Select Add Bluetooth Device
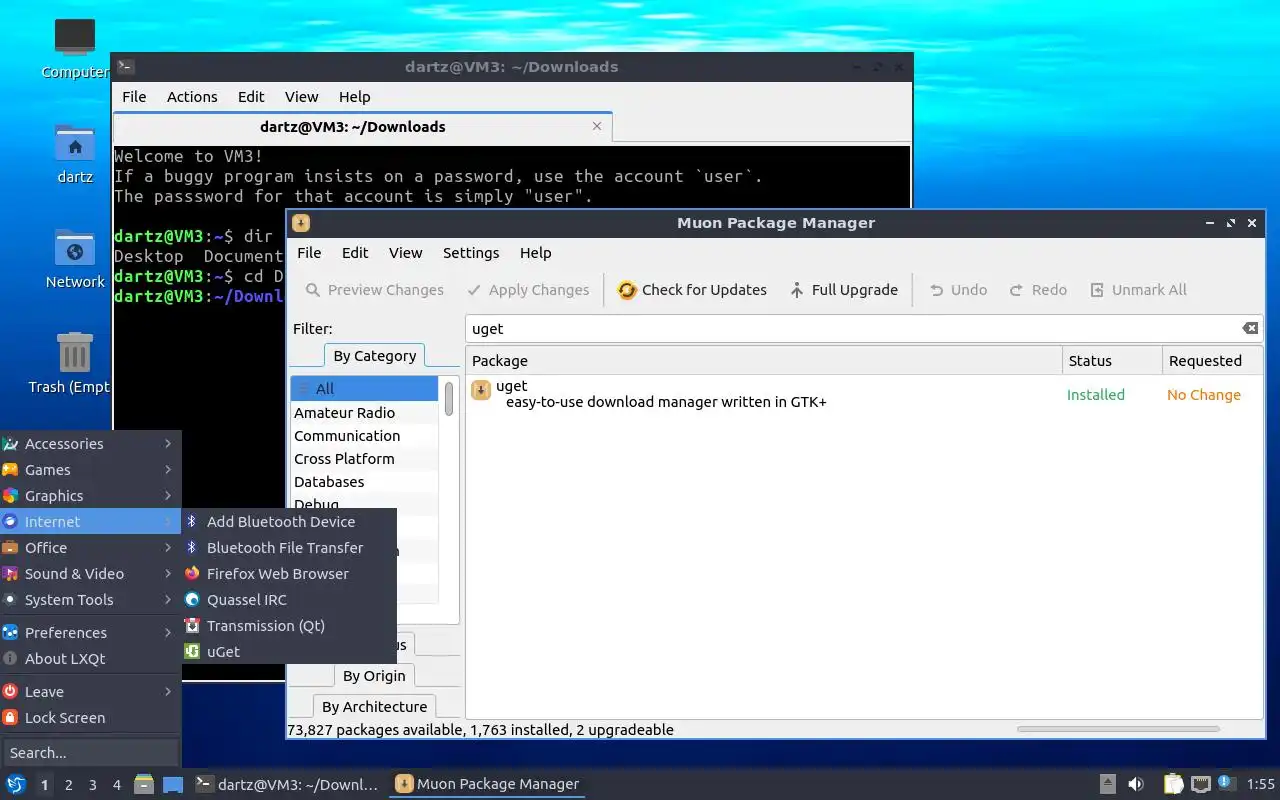This screenshot has width=1280, height=800. [289, 522]
